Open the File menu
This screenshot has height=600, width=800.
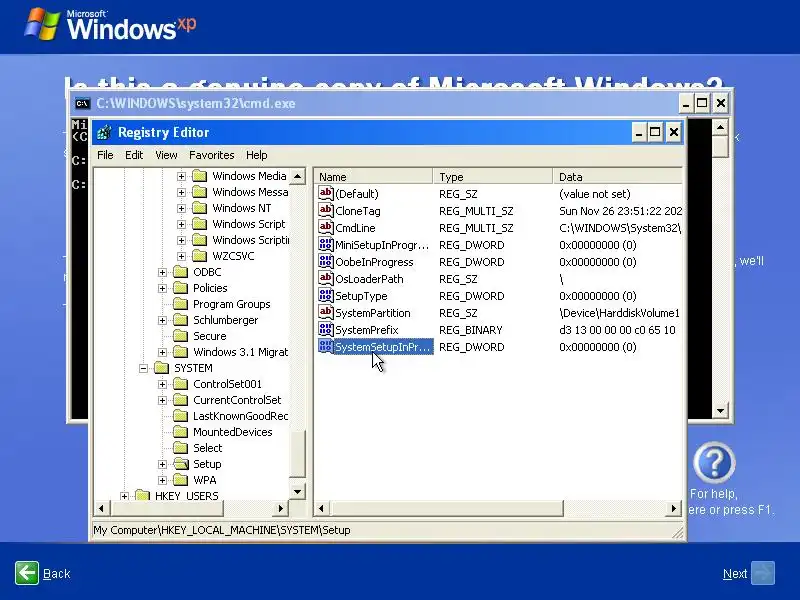click(105, 155)
